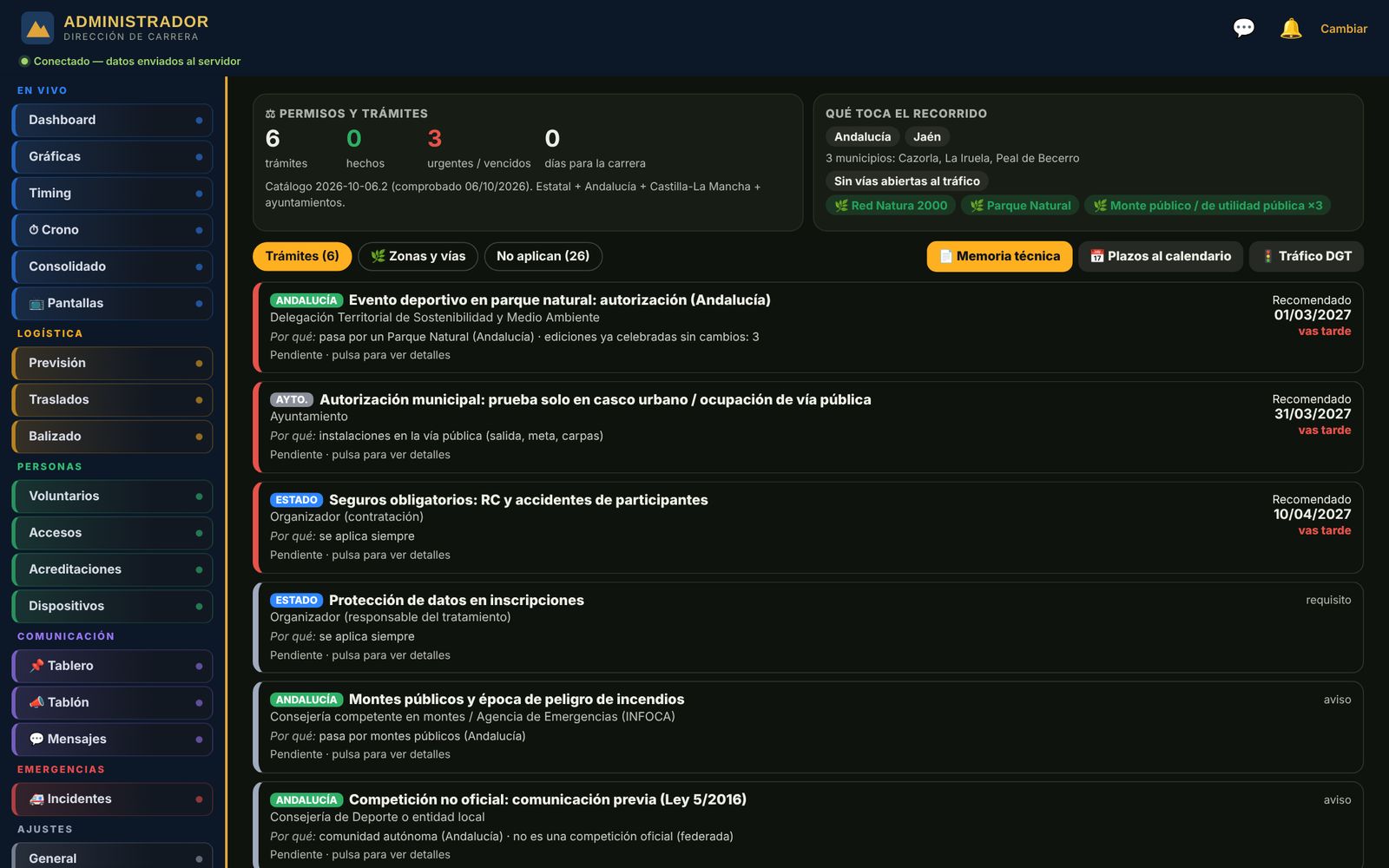Click the Catálogo 2026-10-06.2 description text
This screenshot has height=868, width=1389.
click(x=513, y=194)
